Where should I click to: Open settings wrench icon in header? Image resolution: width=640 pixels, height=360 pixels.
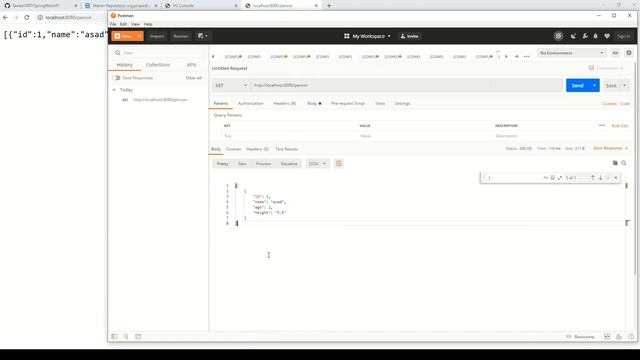click(x=585, y=36)
